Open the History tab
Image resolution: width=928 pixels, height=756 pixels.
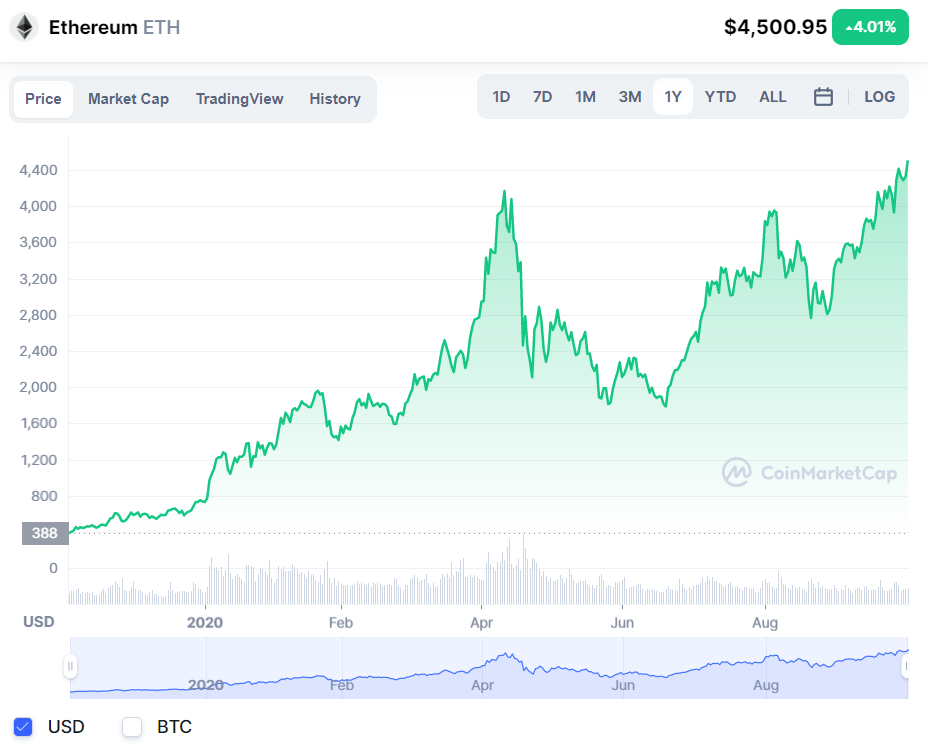(335, 99)
